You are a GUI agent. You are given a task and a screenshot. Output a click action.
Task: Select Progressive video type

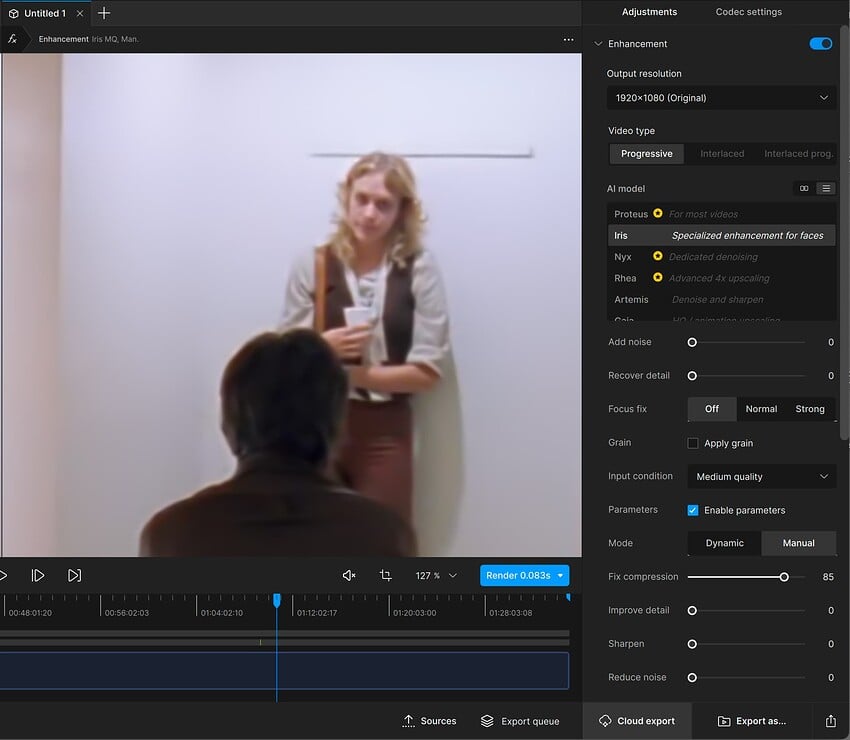point(646,154)
